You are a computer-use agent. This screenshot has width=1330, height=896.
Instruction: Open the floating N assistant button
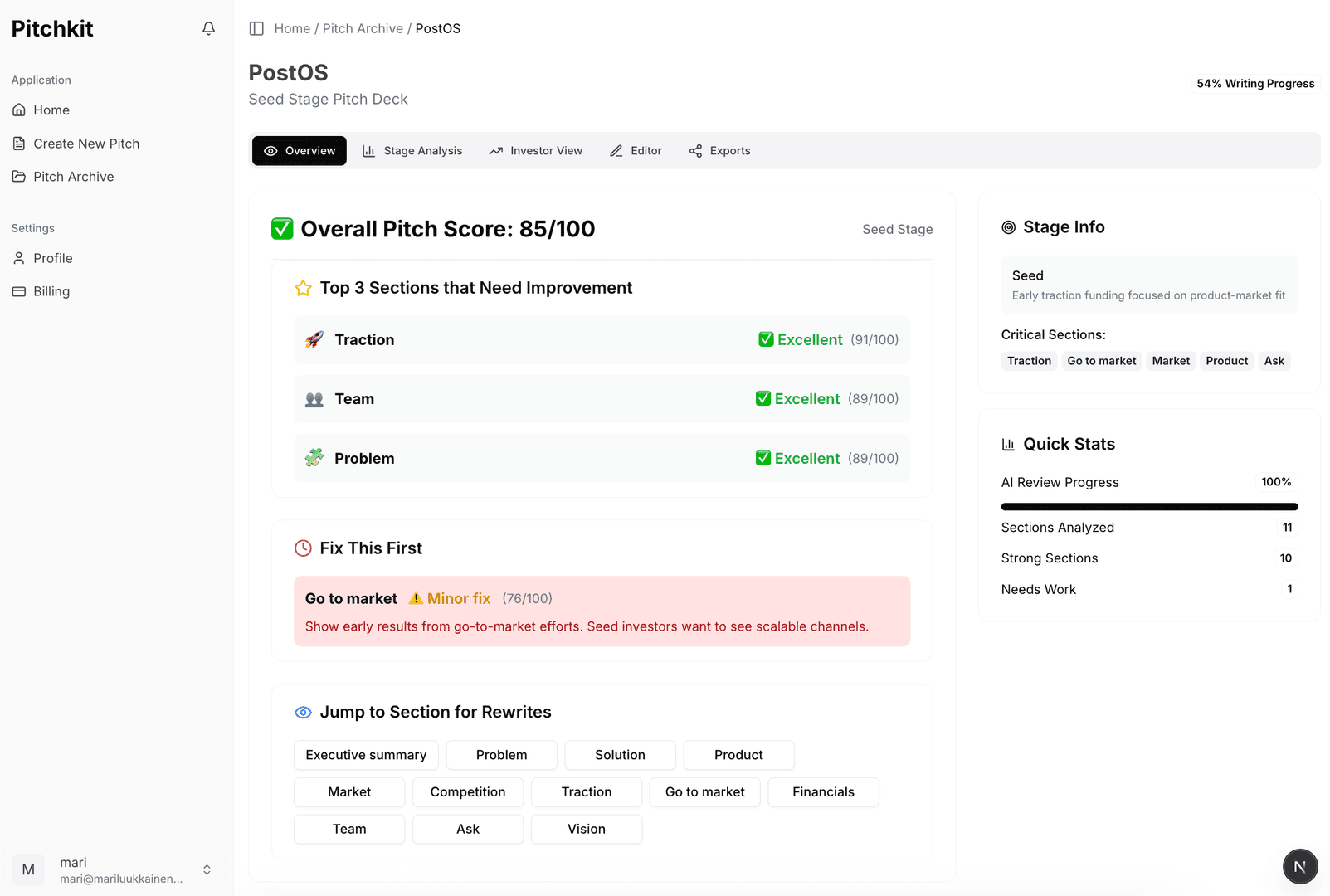(x=1299, y=865)
